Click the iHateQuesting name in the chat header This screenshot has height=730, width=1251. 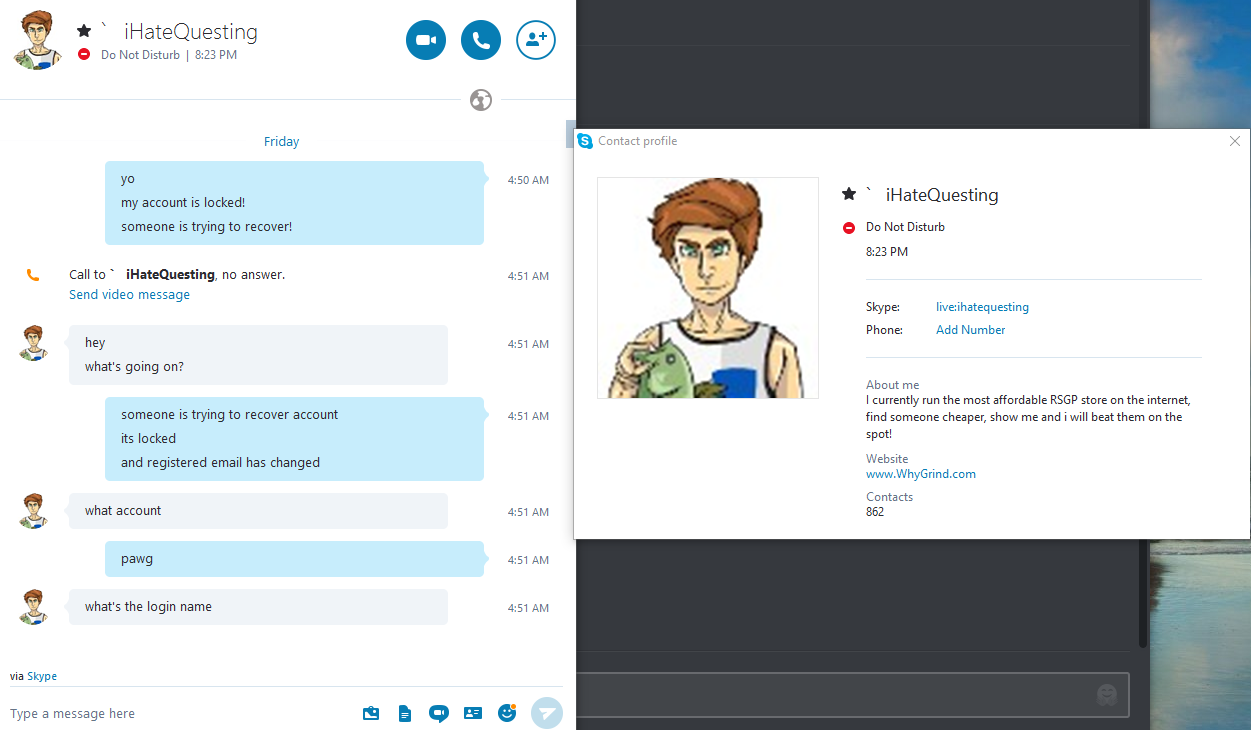(x=191, y=32)
